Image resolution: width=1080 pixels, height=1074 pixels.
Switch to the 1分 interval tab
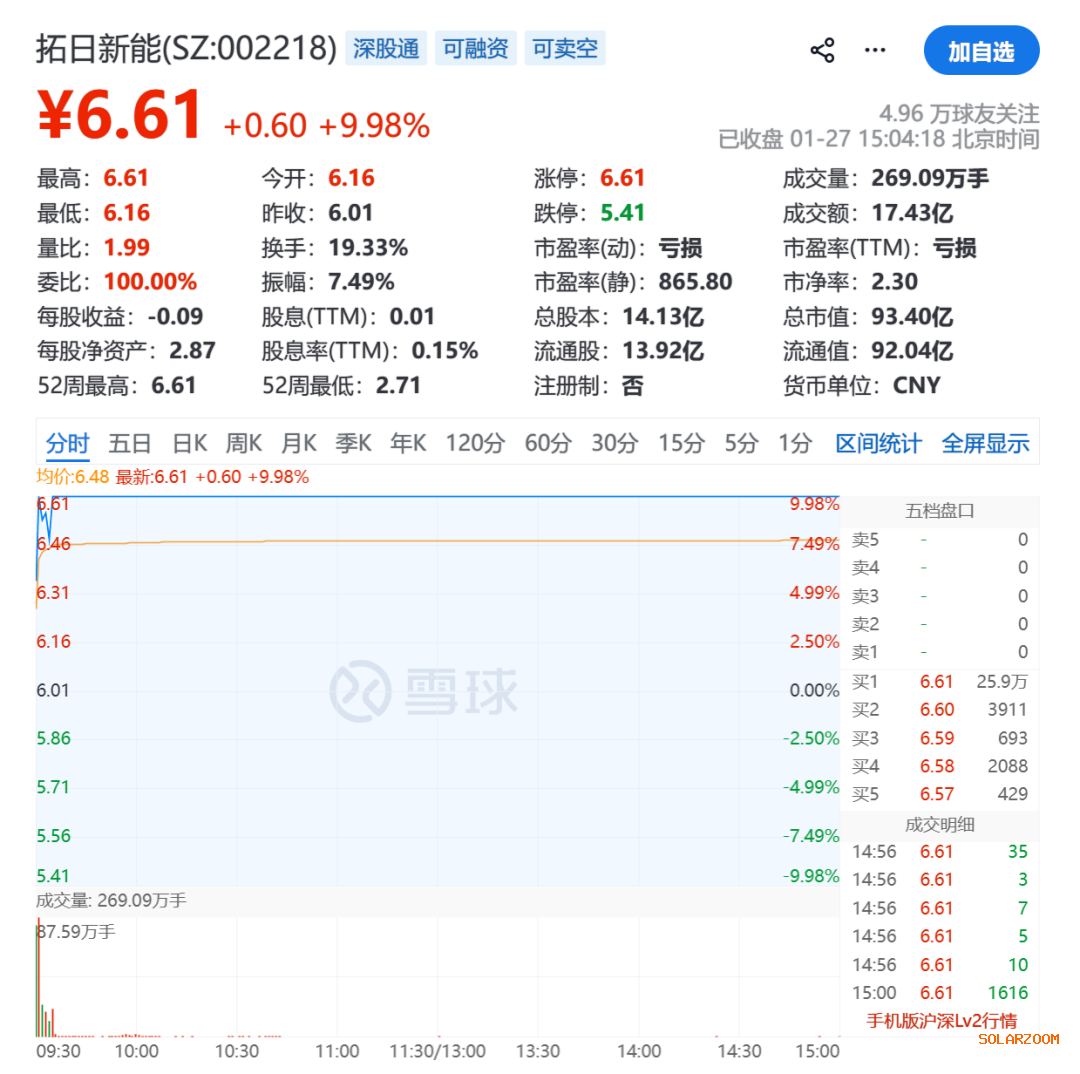[x=795, y=444]
